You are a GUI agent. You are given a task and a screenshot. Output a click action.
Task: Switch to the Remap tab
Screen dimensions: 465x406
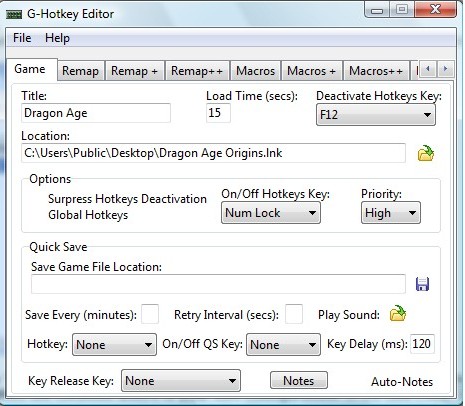80,71
